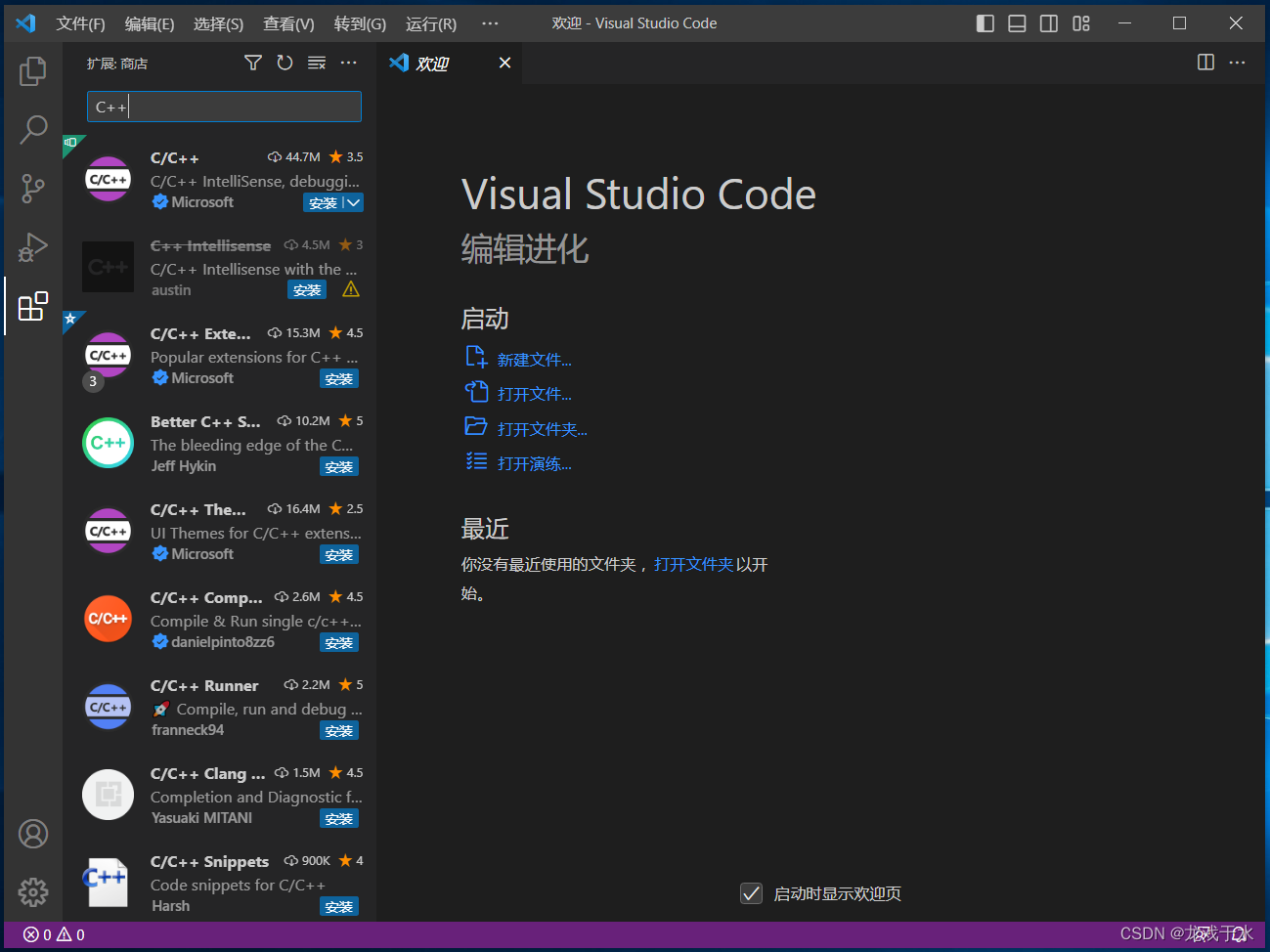The height and width of the screenshot is (952, 1270).
Task: Click C/C++ Snippets extension logo
Action: 107,882
